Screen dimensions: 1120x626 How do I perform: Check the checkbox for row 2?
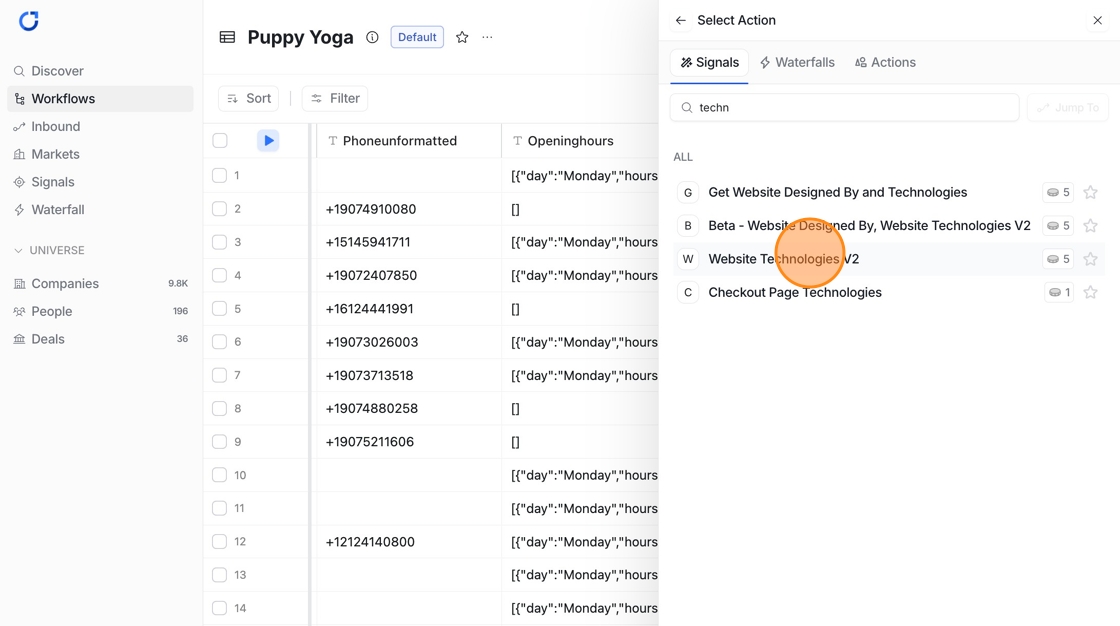pyautogui.click(x=219, y=209)
